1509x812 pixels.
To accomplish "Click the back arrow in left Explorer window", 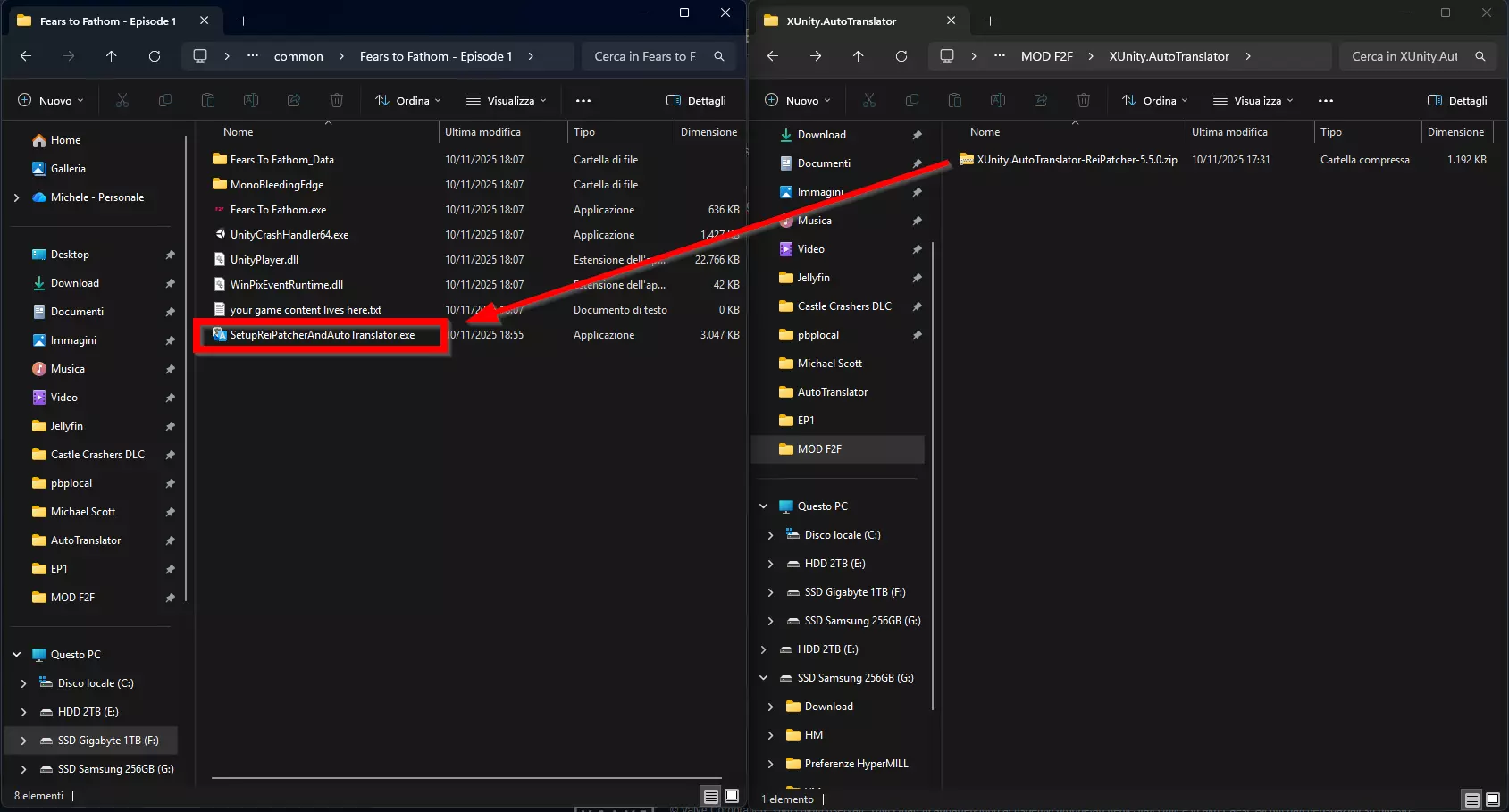I will 26,56.
